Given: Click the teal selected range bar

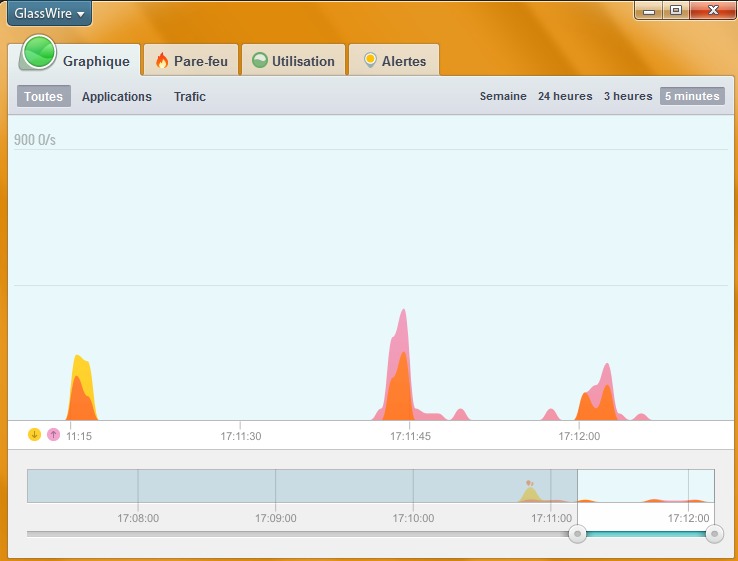Looking at the screenshot, I should pos(646,534).
